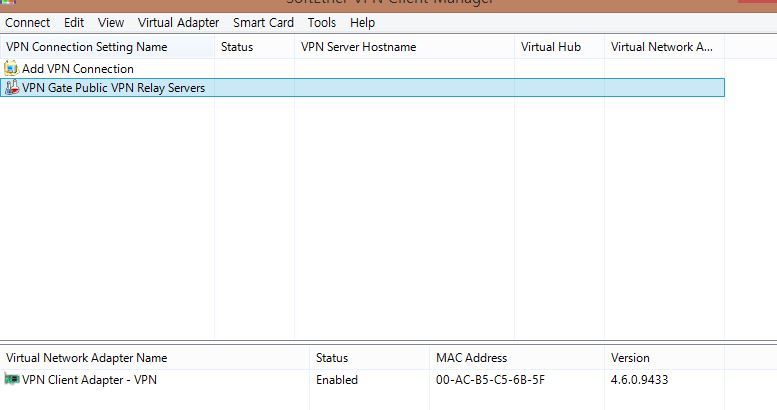Click the VPN Gate Public Relay Servers icon
Viewport: 777px width, 410px height.
pos(11,87)
